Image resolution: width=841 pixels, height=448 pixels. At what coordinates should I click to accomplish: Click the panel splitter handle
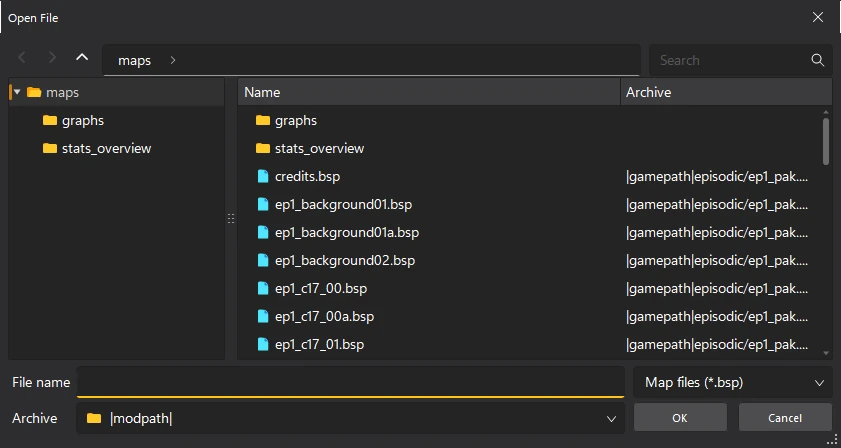231,218
